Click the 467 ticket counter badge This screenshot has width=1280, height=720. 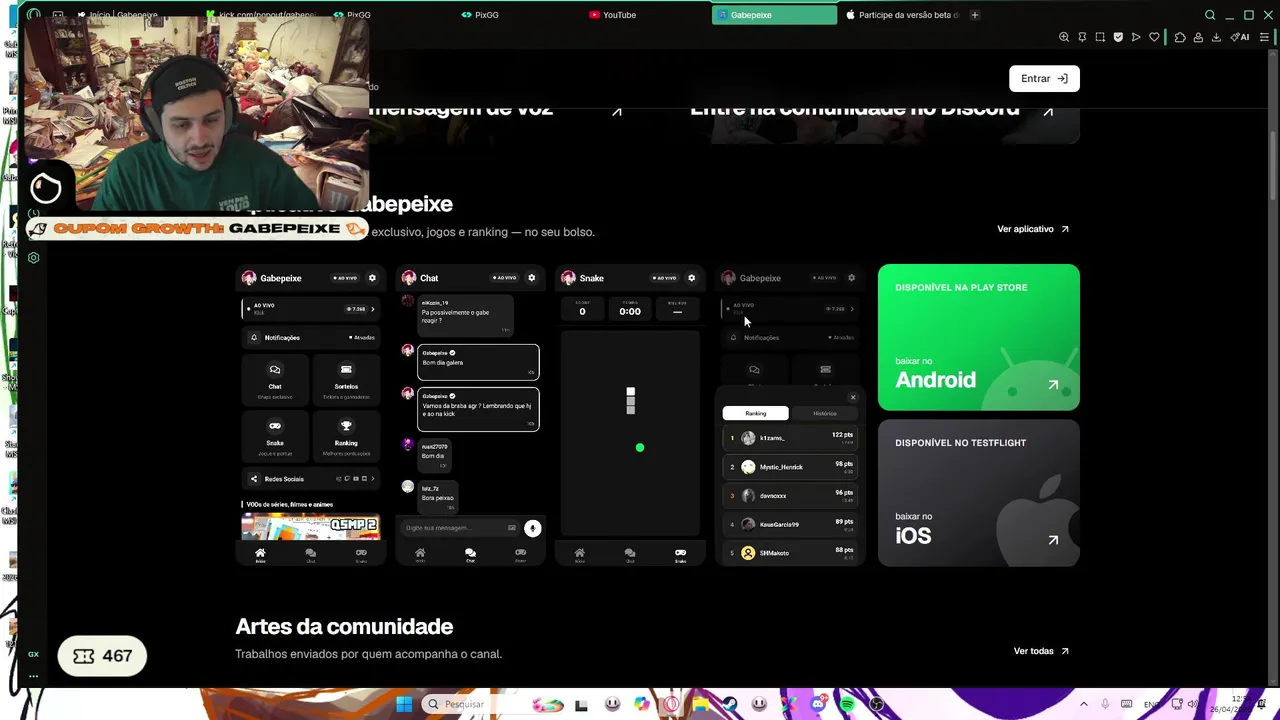pos(102,656)
